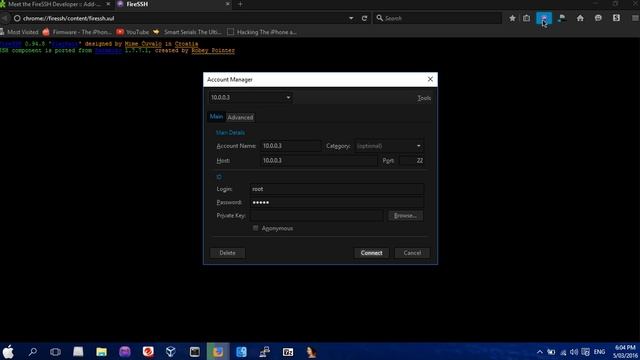
Task: Open the purple round taskbar app
Action: [x=125, y=351]
